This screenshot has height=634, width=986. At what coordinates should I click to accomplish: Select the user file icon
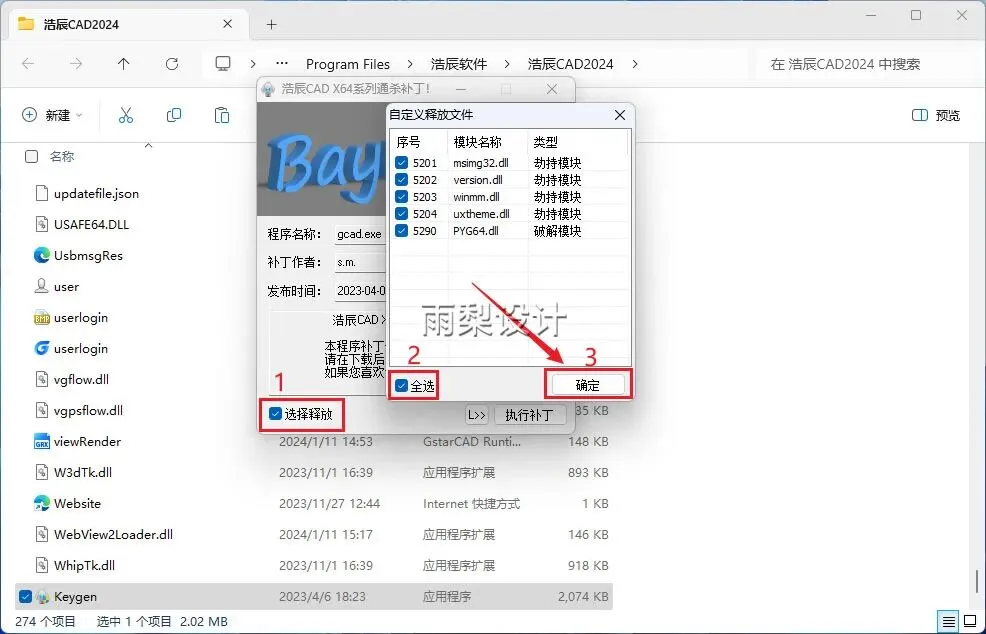pyautogui.click(x=42, y=286)
